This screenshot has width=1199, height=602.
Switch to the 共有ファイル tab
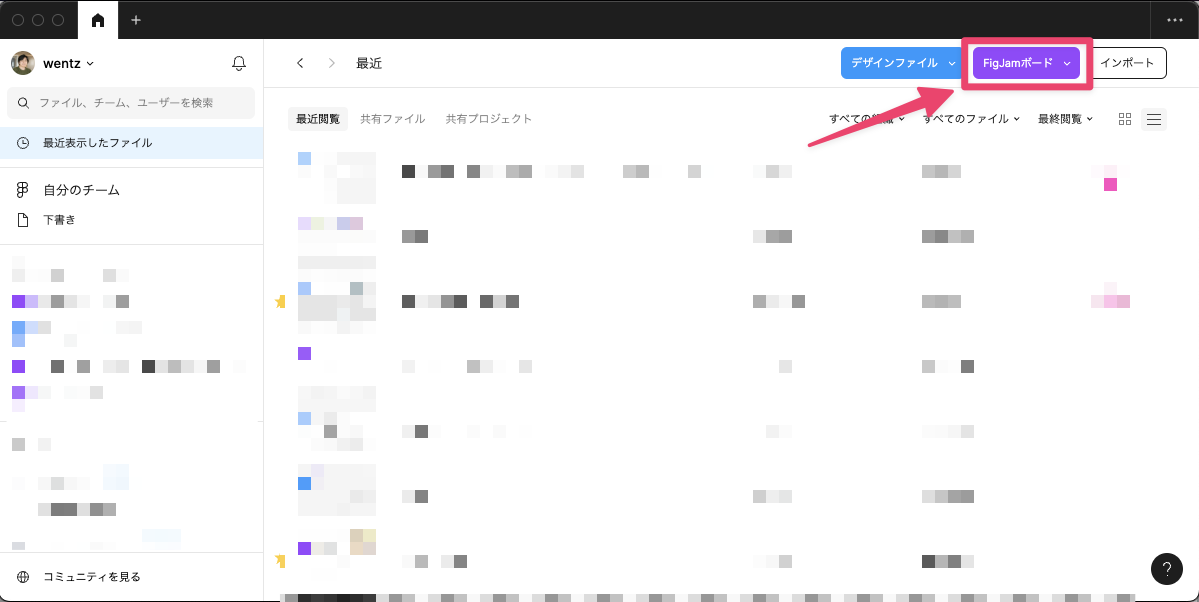pos(392,119)
